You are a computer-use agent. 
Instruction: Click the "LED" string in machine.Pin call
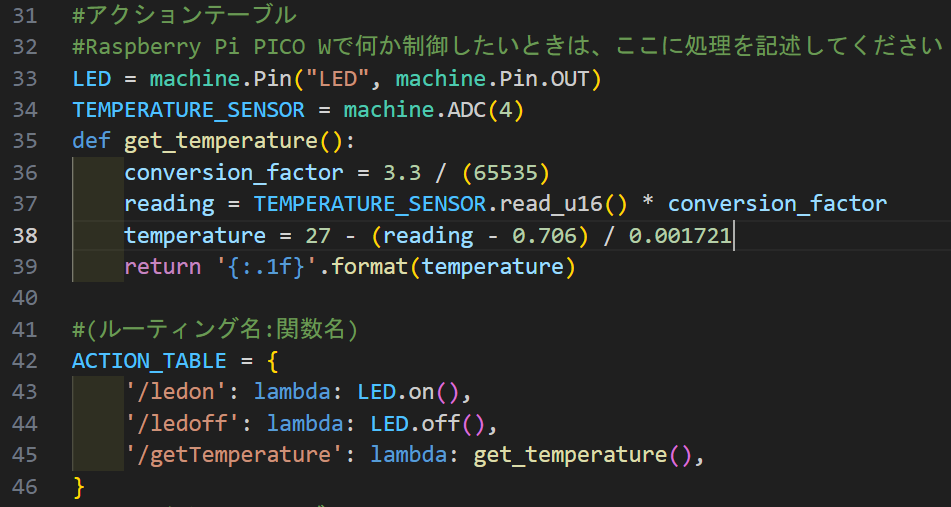pos(338,79)
